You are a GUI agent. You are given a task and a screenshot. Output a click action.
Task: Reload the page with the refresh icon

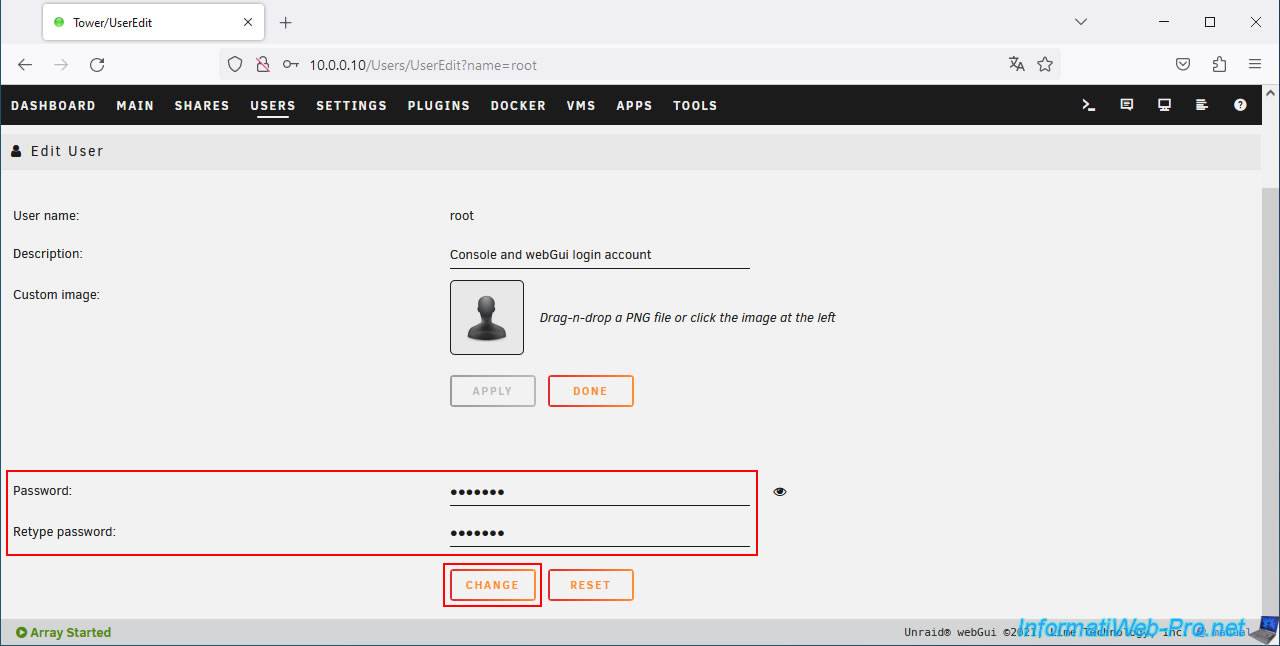pos(97,65)
